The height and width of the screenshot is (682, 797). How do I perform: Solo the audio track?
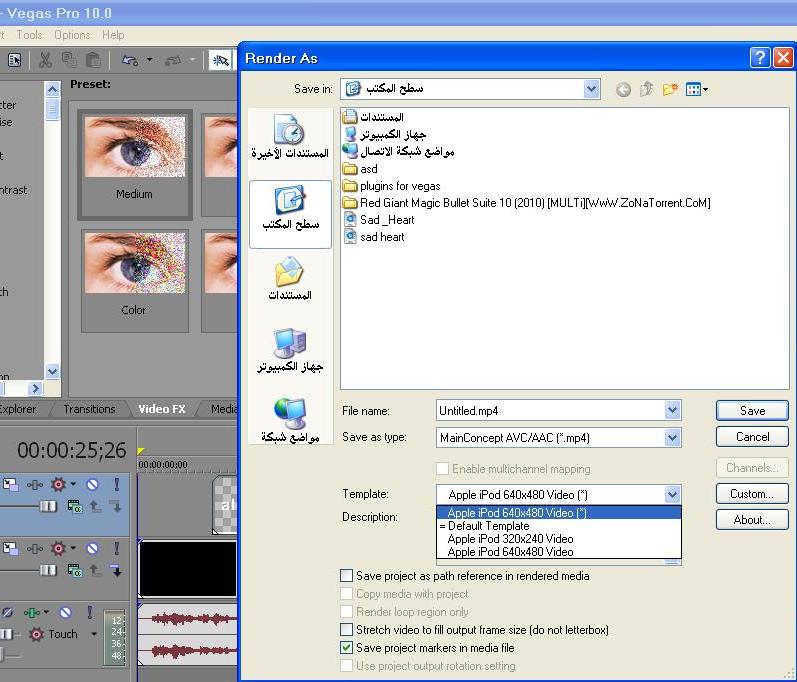coord(89,612)
